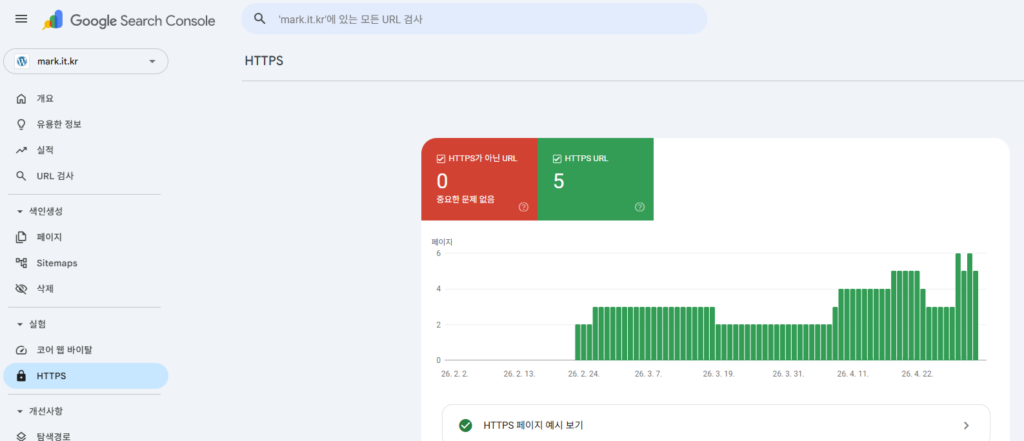Open 삭제 crossed-eye icon
Image resolution: width=1024 pixels, height=441 pixels.
22,289
